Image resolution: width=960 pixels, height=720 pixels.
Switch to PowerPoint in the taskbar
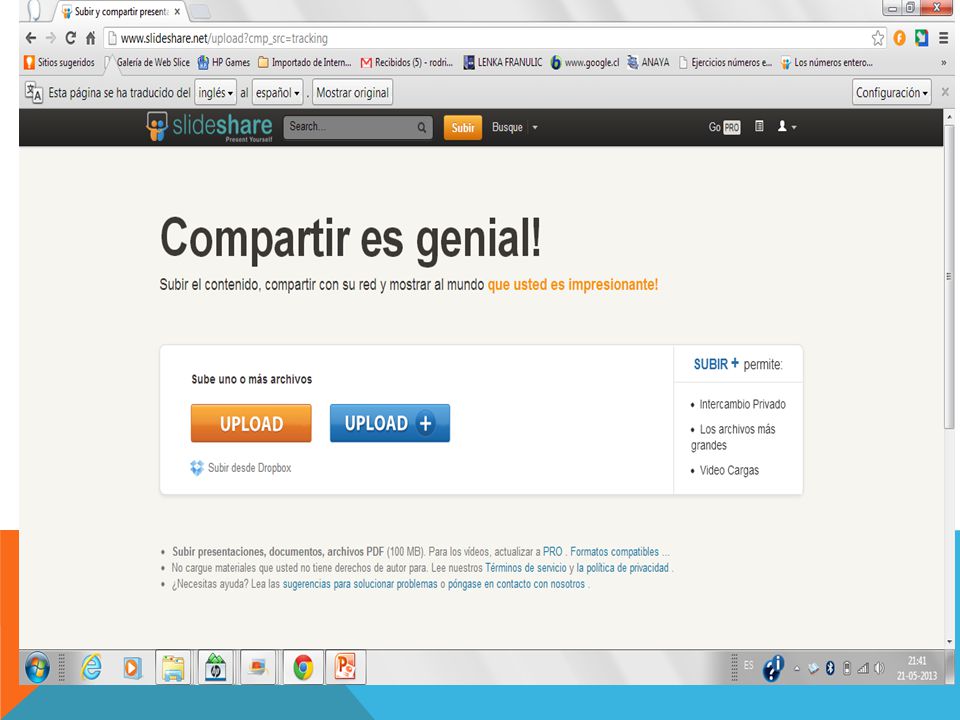click(345, 667)
